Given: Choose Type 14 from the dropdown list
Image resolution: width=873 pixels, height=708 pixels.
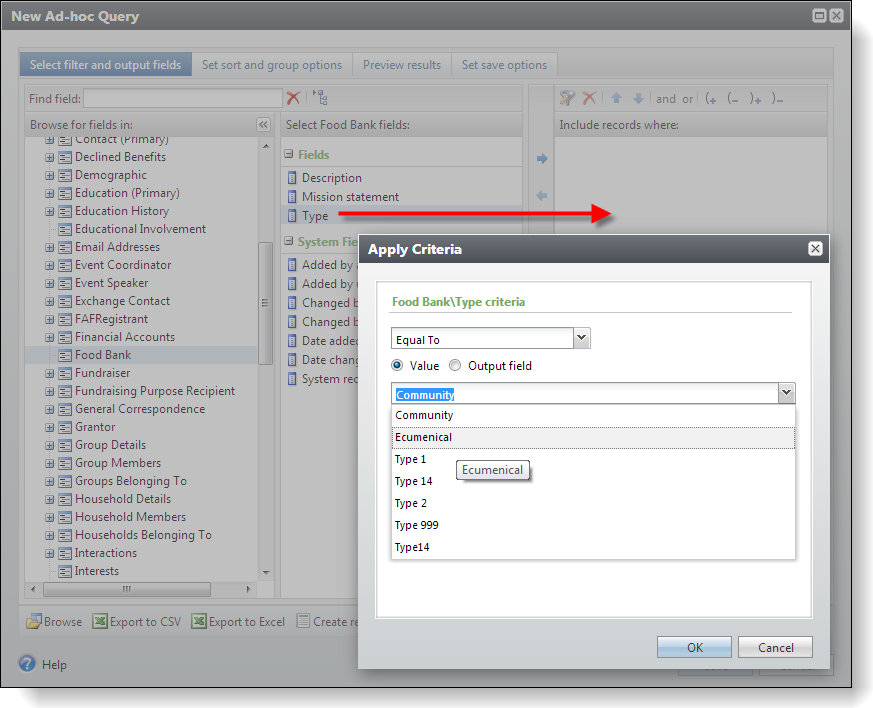Looking at the screenshot, I should point(594,481).
